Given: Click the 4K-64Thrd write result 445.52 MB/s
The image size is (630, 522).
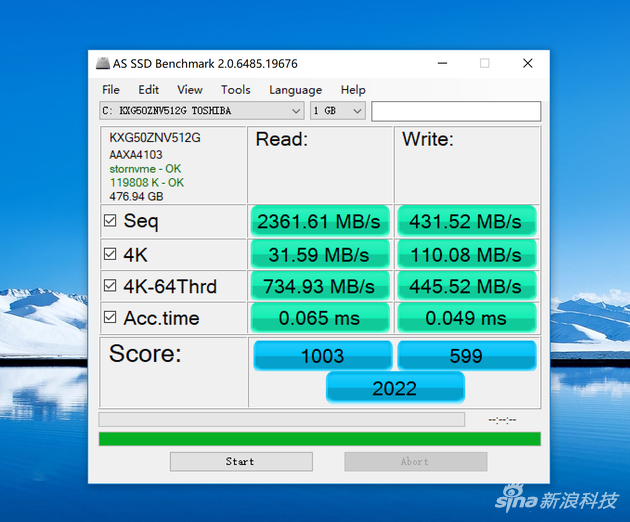Looking at the screenshot, I should click(466, 286).
